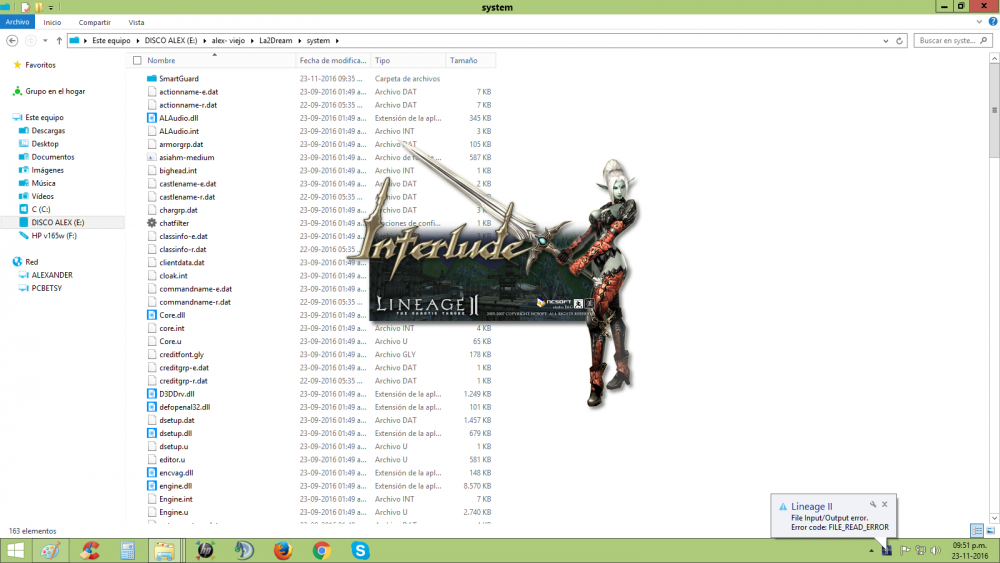Click the Windows Start button
The height and width of the screenshot is (563, 1000).
point(15,550)
